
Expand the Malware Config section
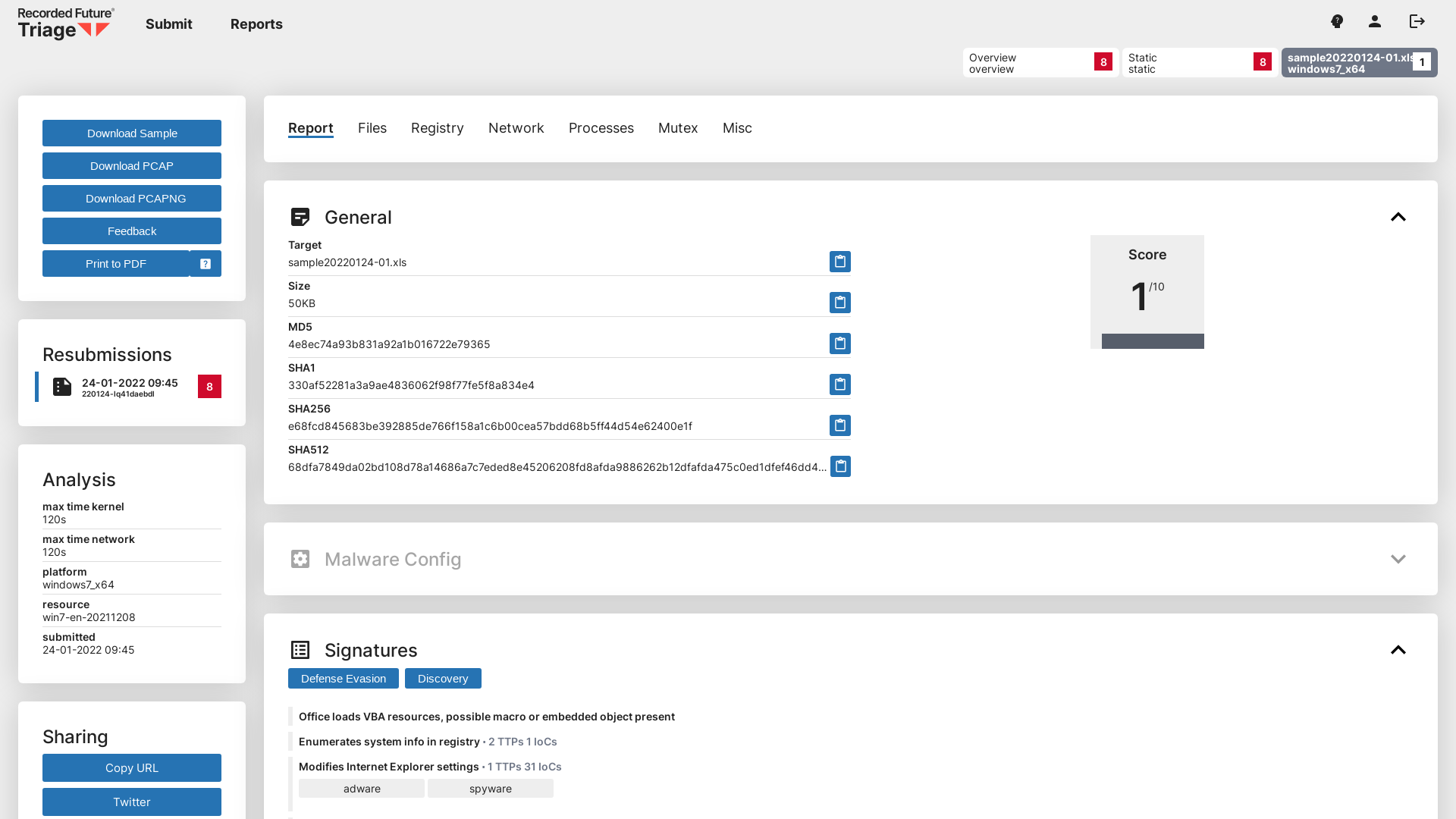[1398, 559]
